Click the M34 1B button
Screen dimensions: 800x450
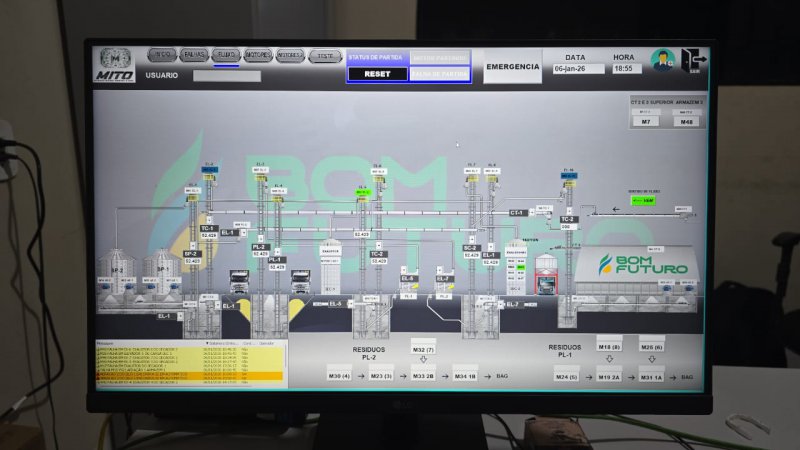coord(465,373)
